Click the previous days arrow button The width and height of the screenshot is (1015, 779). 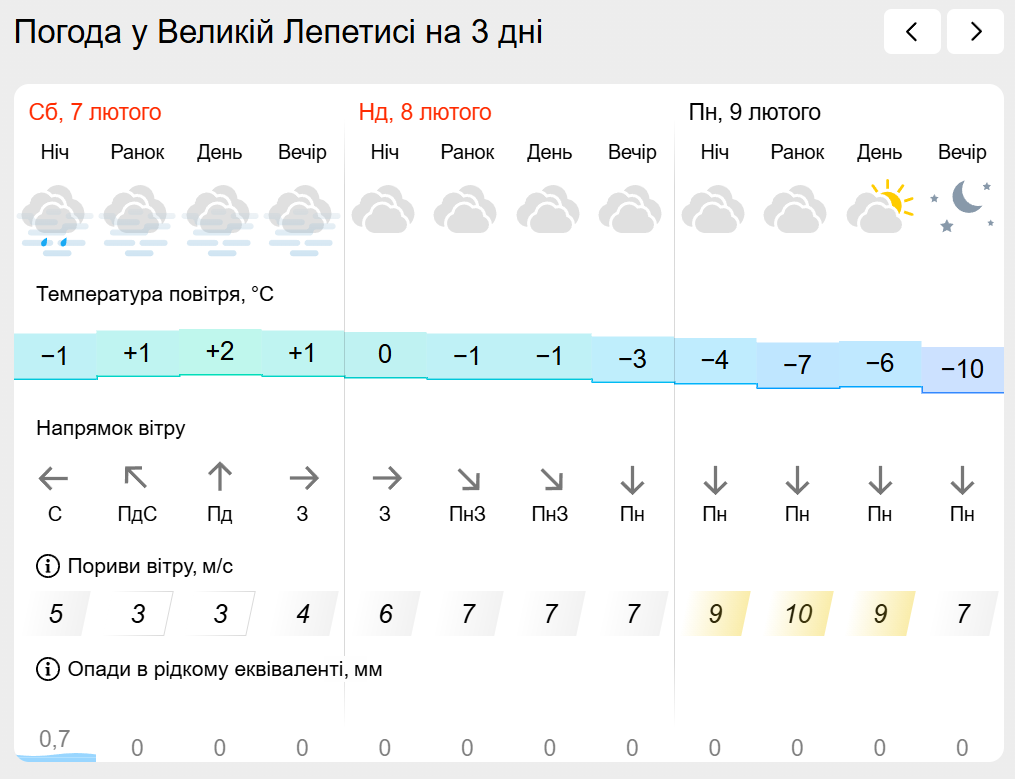pyautogui.click(x=912, y=32)
